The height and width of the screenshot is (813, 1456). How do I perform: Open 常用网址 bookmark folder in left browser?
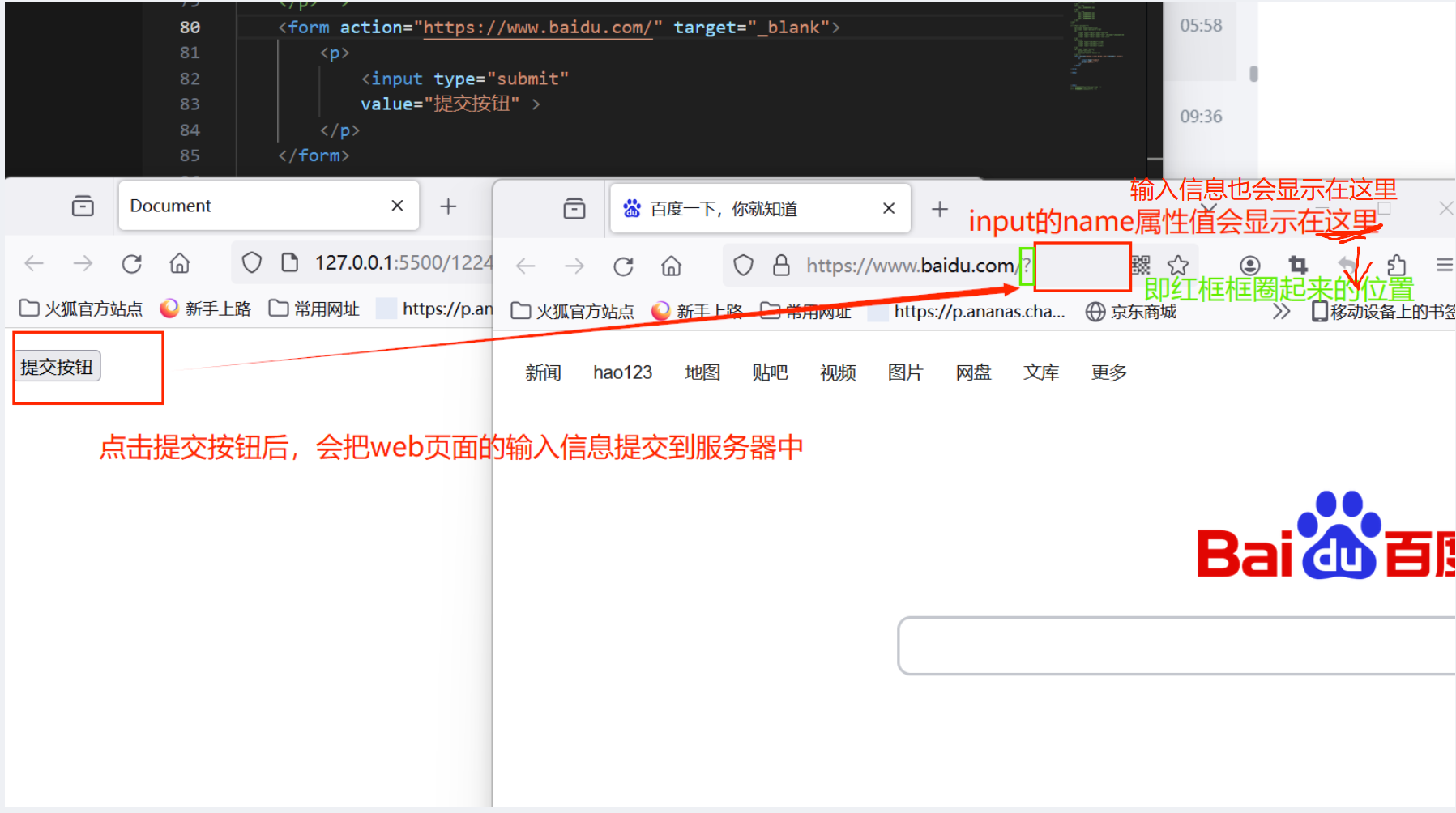[x=314, y=309]
